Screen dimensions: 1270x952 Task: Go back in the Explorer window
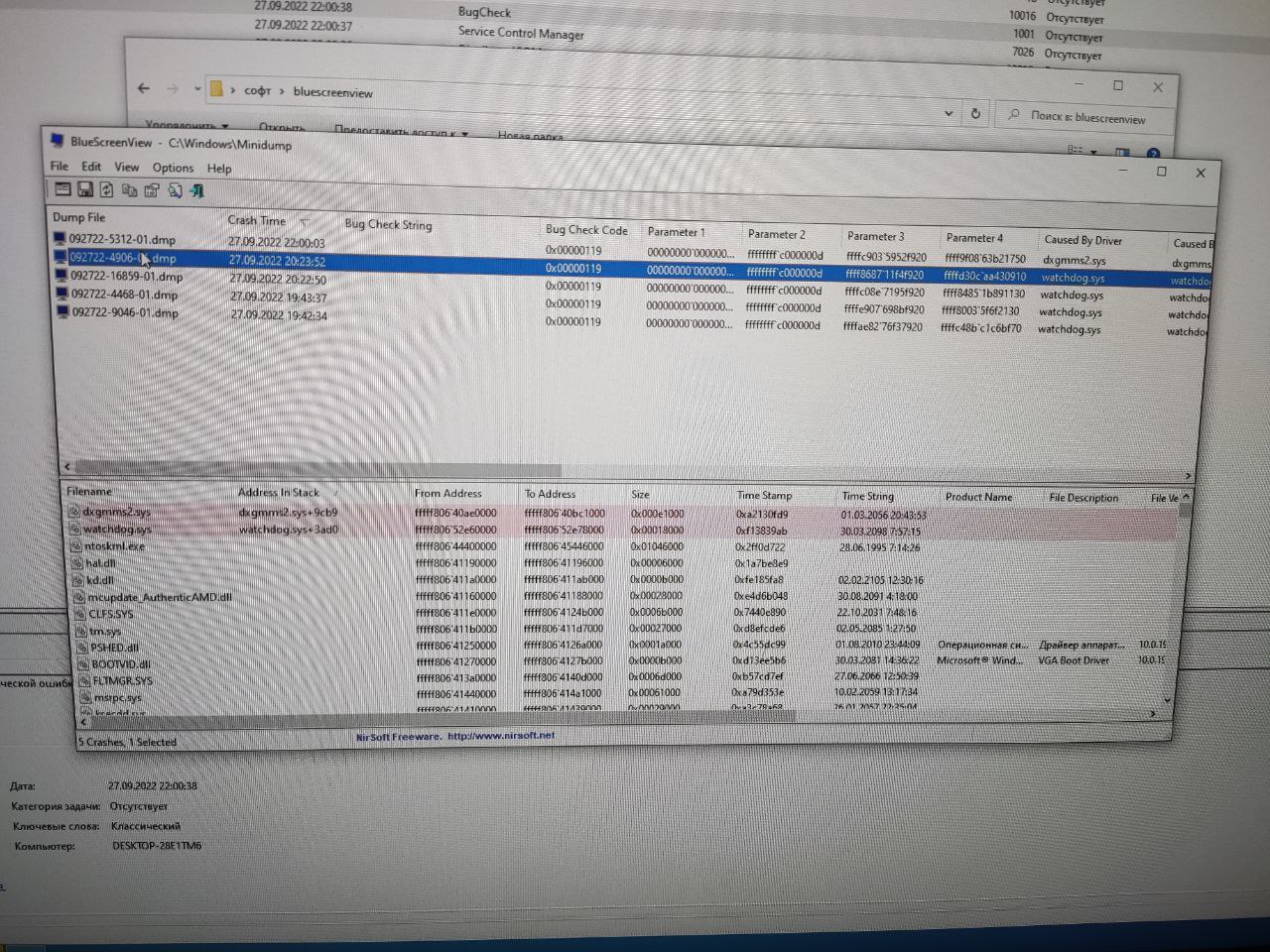point(143,88)
